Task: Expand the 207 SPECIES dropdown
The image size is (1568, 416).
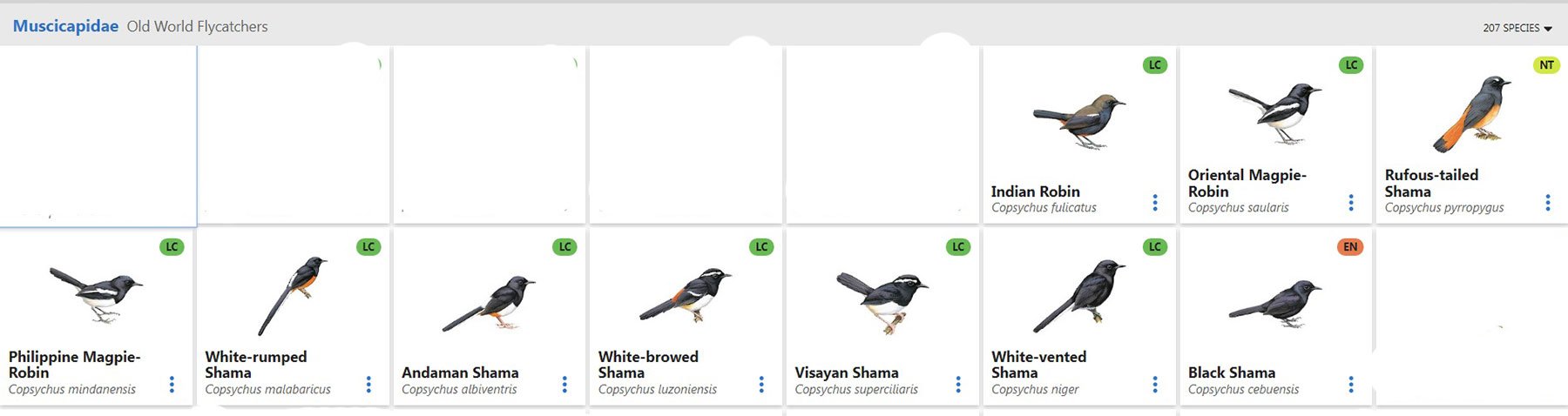Action: pyautogui.click(x=1517, y=28)
